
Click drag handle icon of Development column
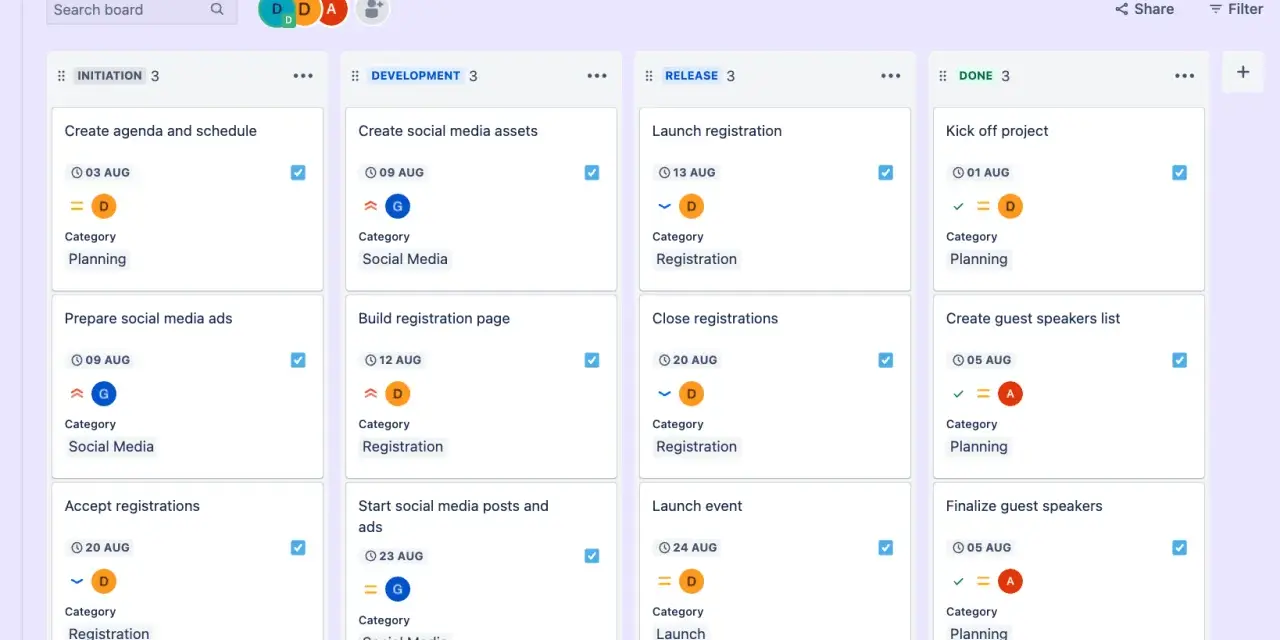(355, 76)
